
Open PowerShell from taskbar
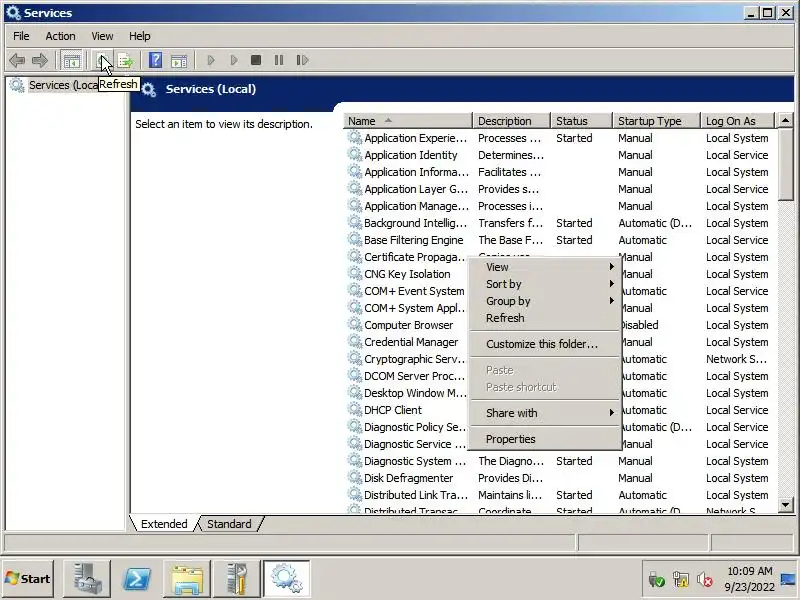click(x=137, y=579)
